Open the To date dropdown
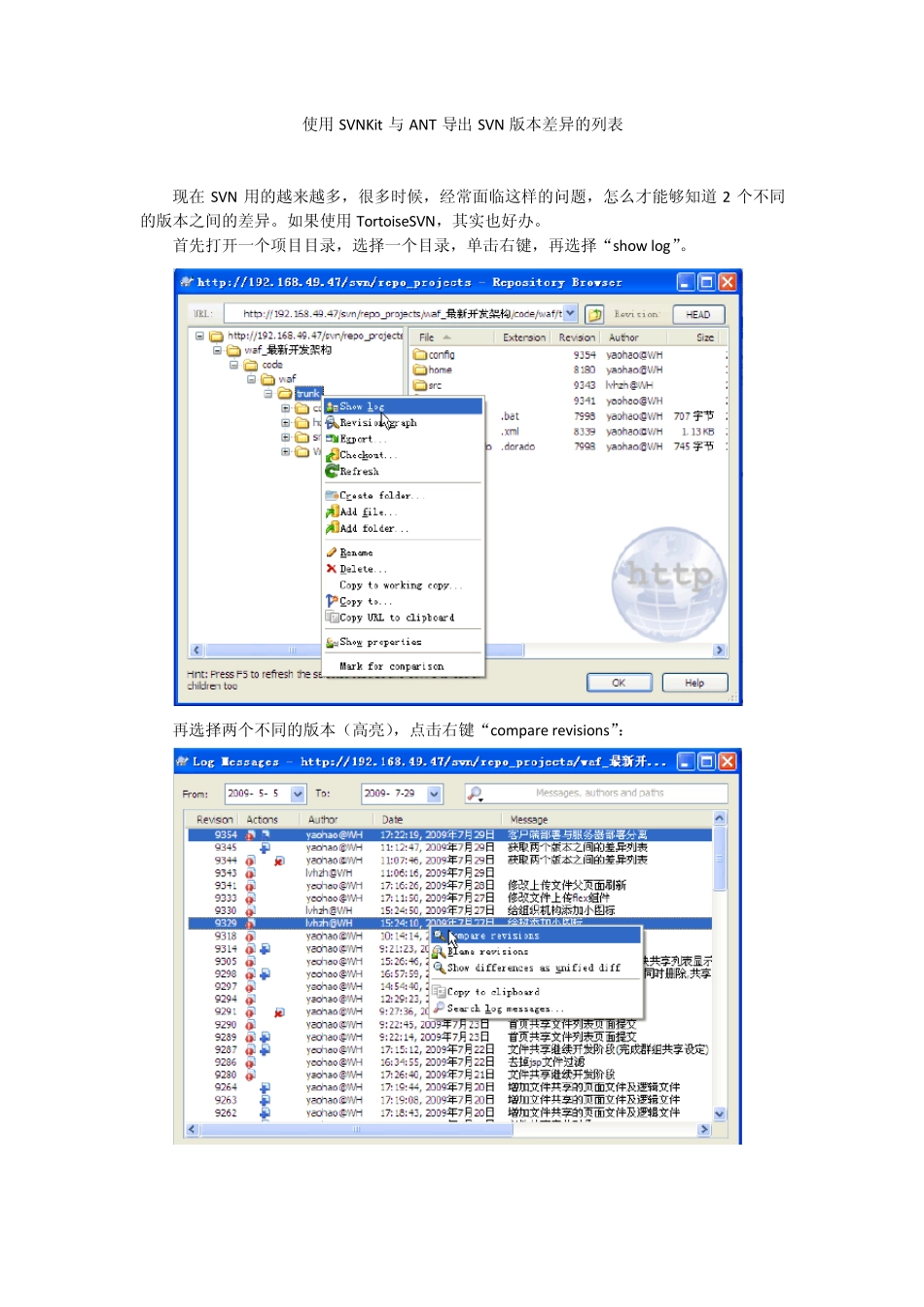This screenshot has height=1307, width=924. [x=434, y=794]
